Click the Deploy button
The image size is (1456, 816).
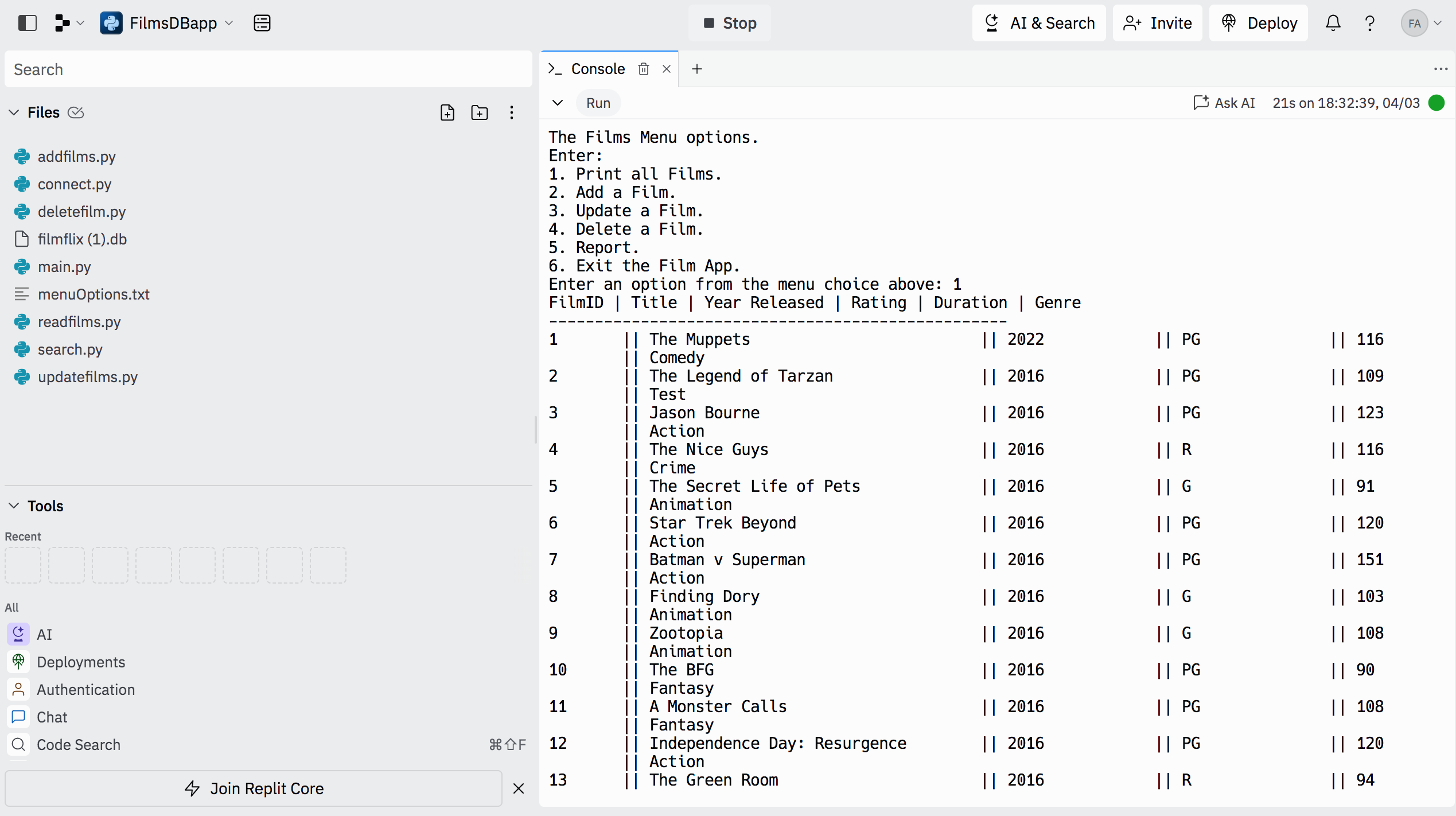pyautogui.click(x=1259, y=23)
